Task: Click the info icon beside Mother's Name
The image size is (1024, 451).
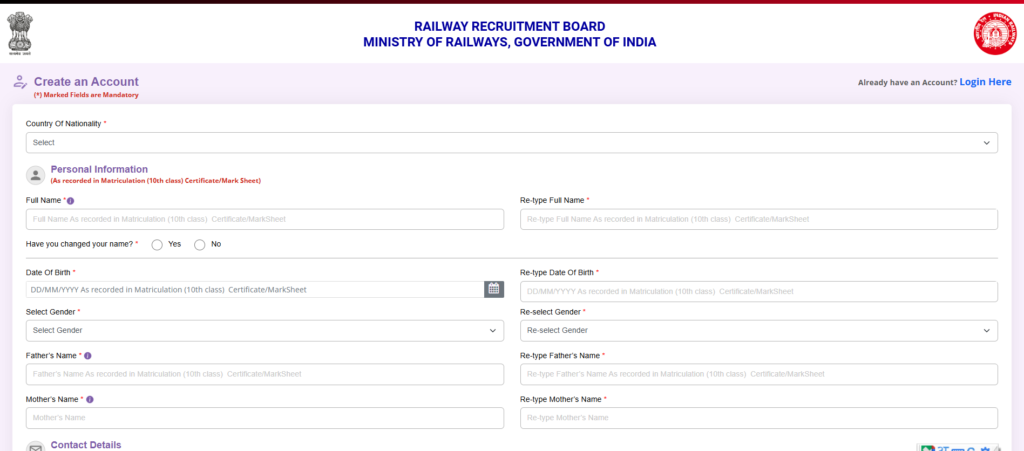Action: click(x=90, y=399)
